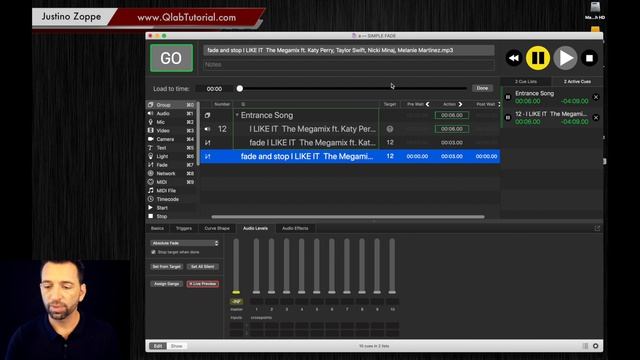Pause Entrance Song in Active Cues
Screen dimensions: 640x360
pyautogui.click(x=508, y=97)
